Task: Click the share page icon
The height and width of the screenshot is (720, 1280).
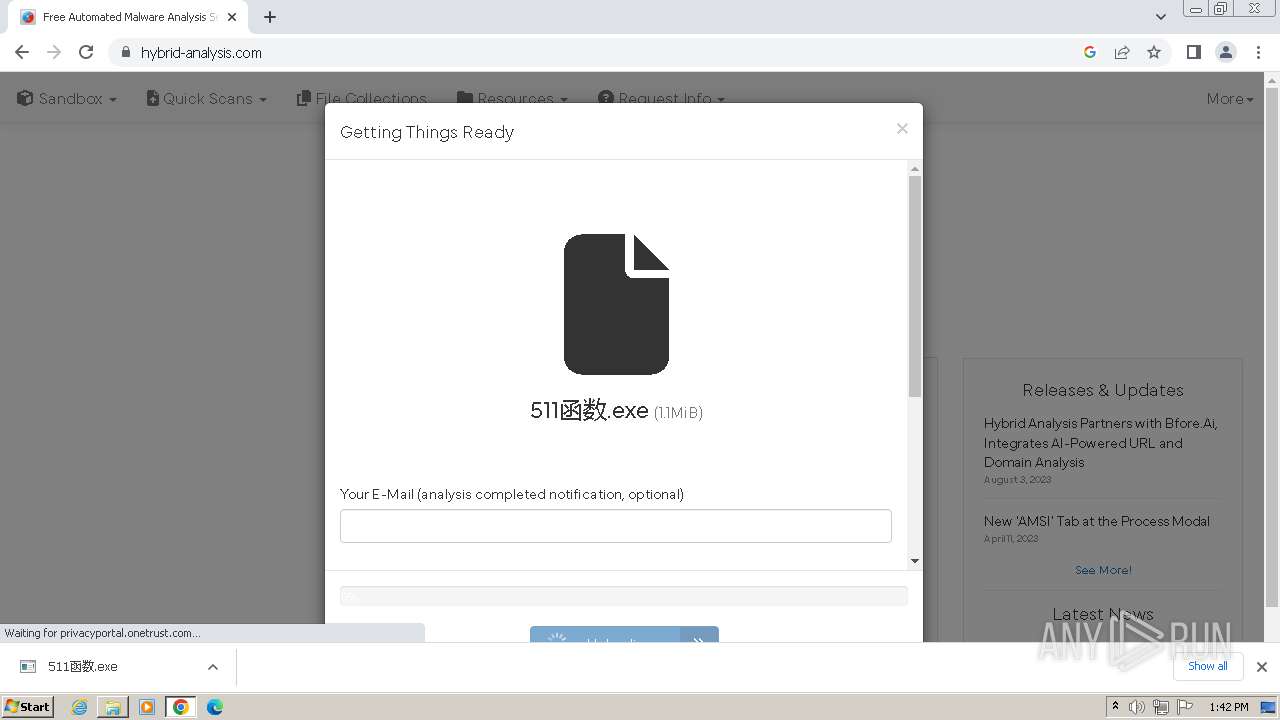Action: 1122,52
